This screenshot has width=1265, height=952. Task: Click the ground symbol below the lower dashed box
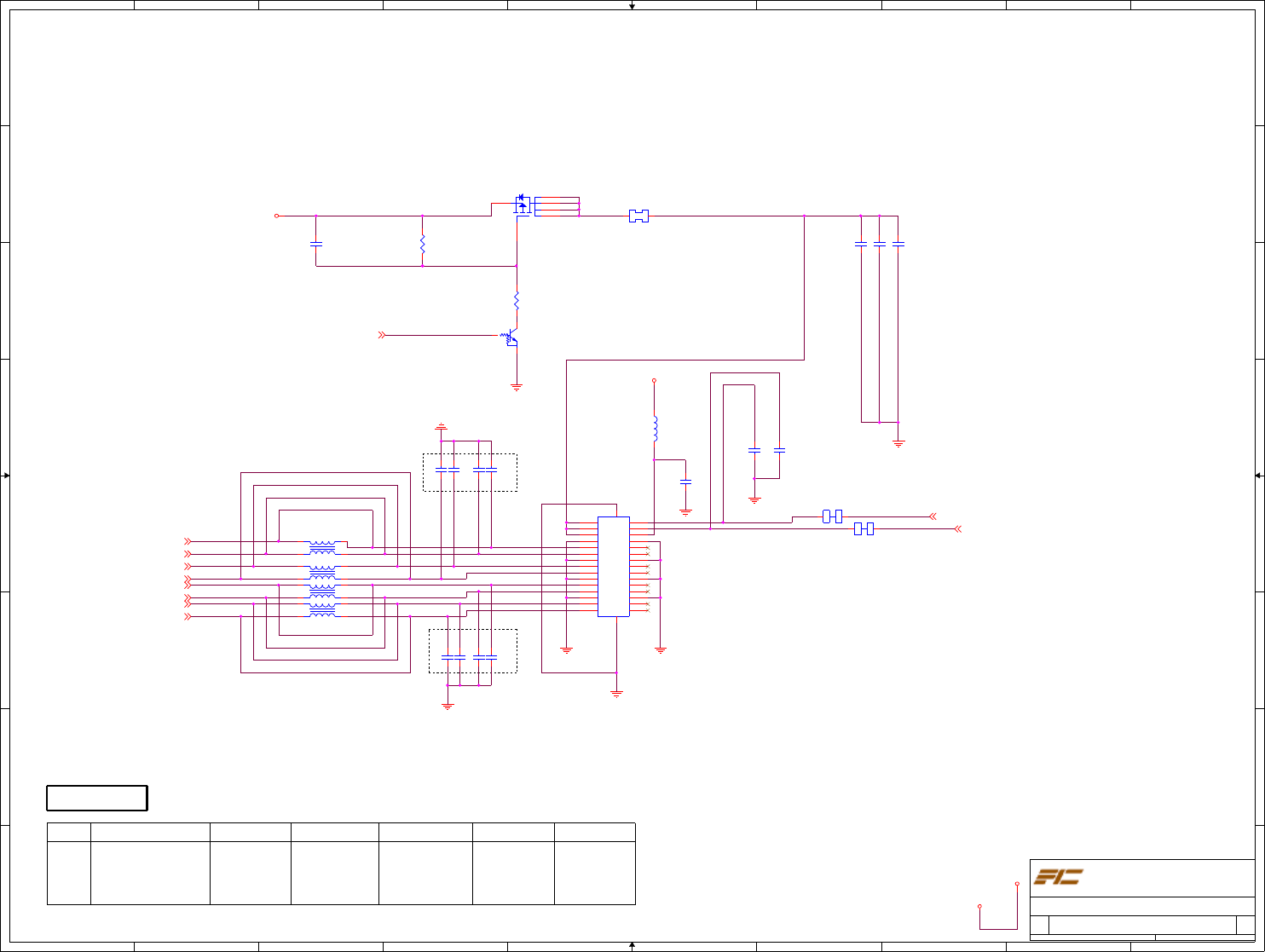pyautogui.click(x=448, y=706)
